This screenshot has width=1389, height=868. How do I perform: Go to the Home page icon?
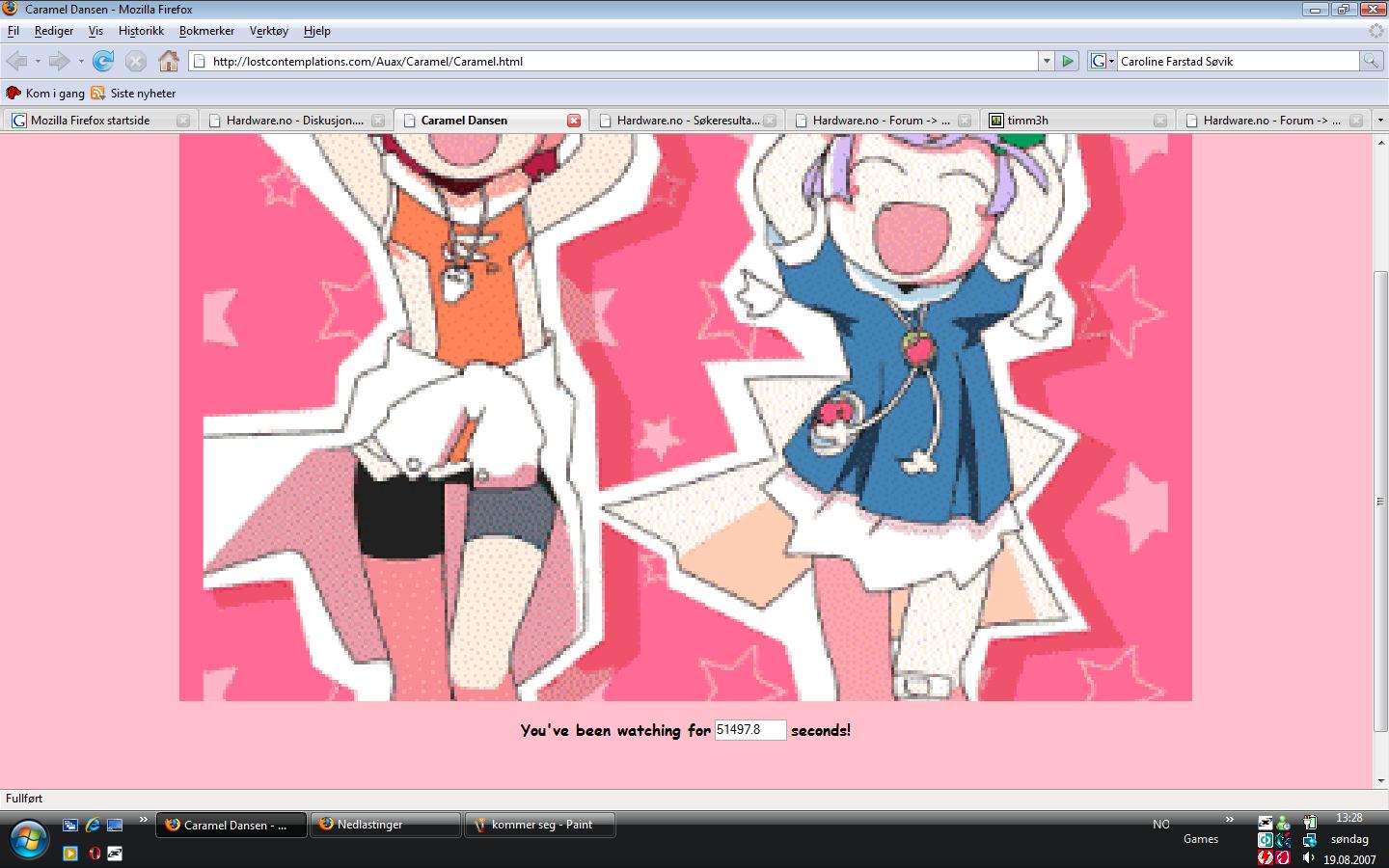(x=169, y=61)
